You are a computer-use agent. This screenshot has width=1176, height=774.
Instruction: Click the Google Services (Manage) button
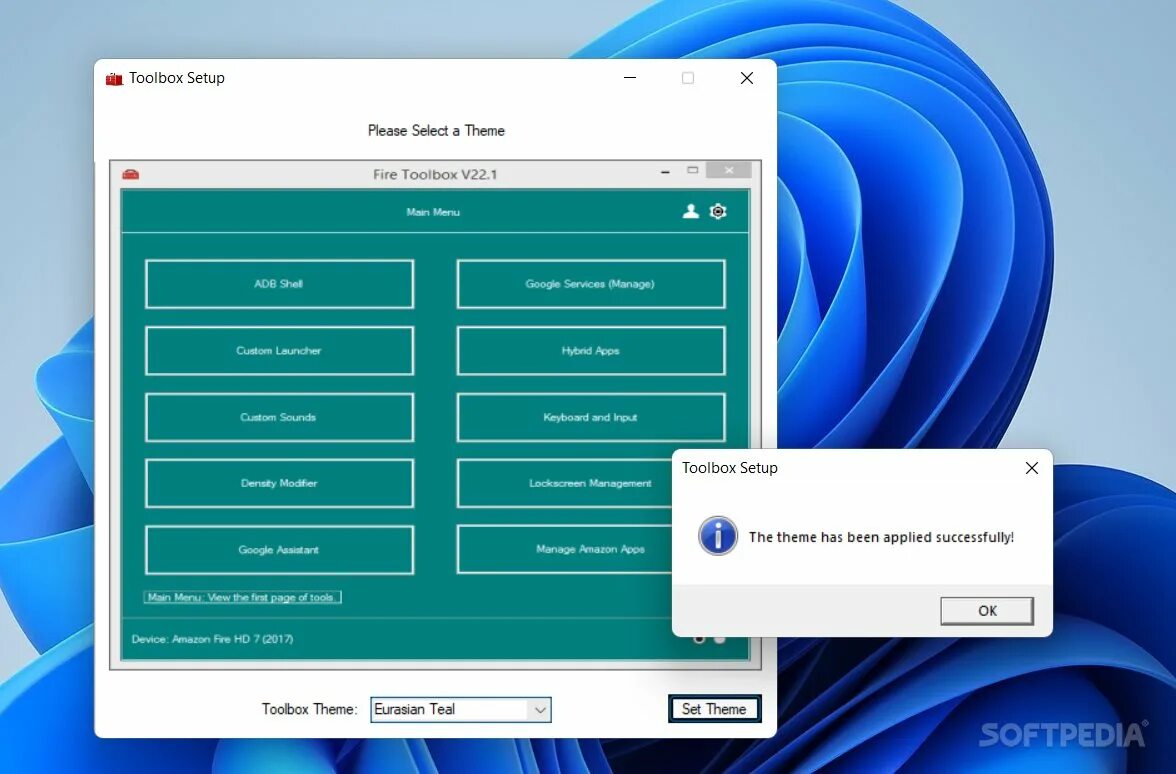tap(590, 284)
